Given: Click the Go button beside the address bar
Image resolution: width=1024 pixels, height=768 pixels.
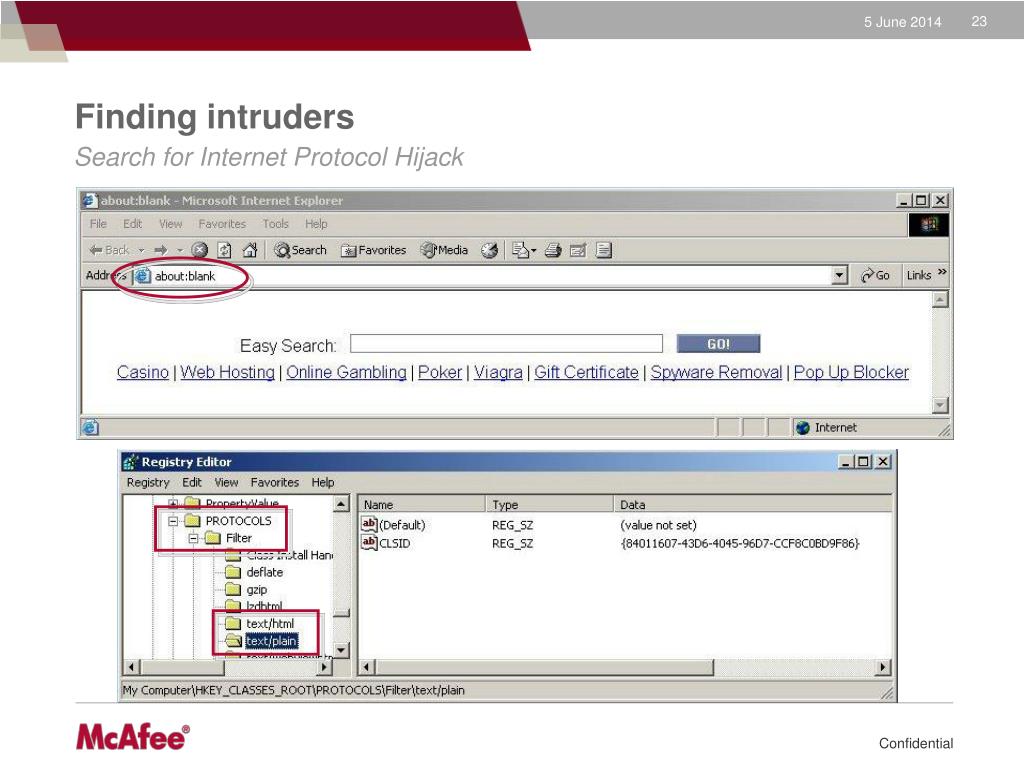Looking at the screenshot, I should [875, 276].
